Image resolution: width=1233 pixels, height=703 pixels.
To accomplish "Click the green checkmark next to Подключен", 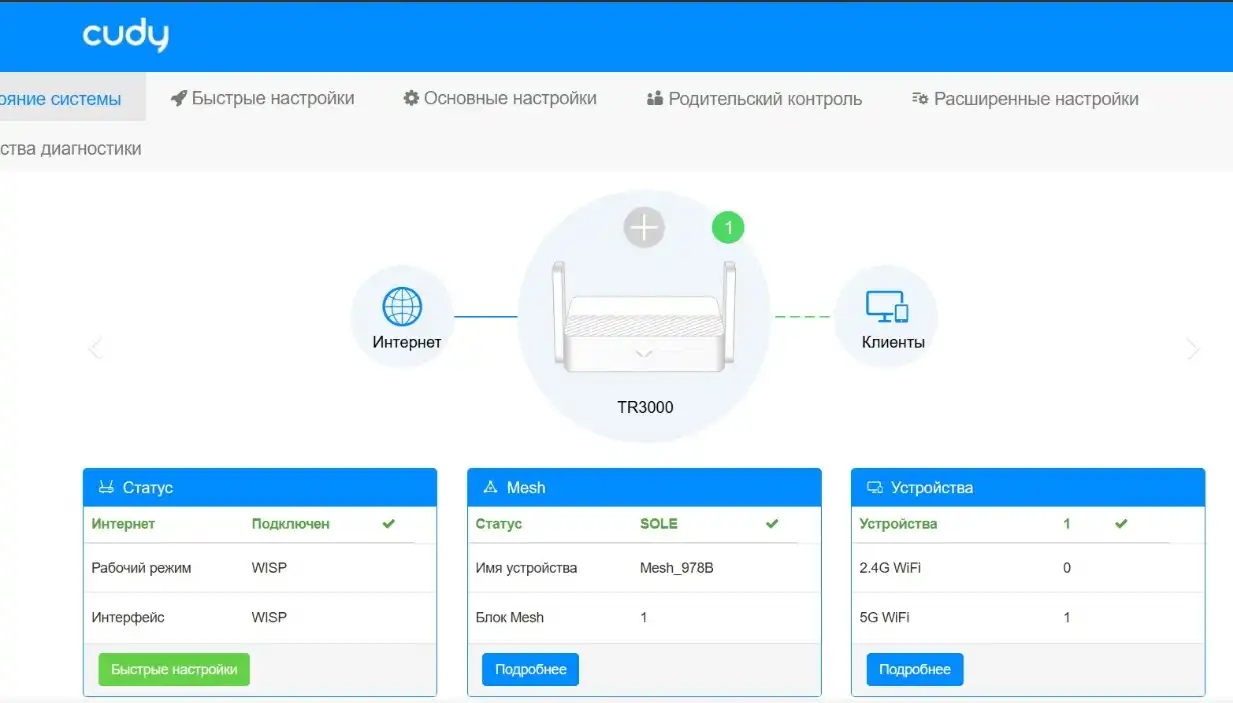I will click(x=389, y=523).
